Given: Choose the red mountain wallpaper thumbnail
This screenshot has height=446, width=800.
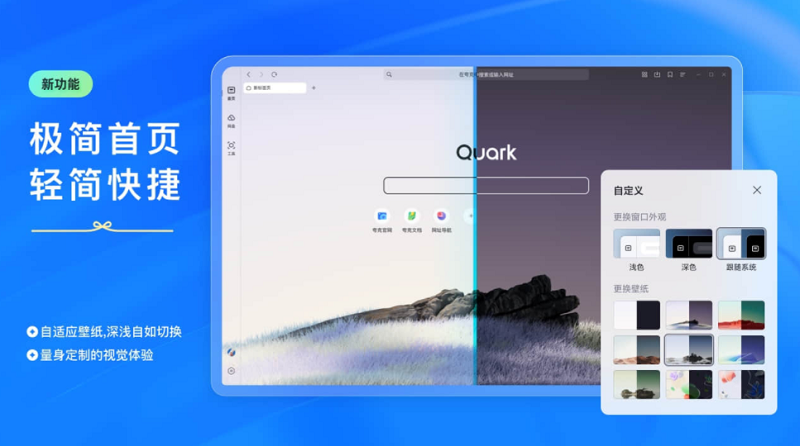Looking at the screenshot, I should tap(741, 315).
